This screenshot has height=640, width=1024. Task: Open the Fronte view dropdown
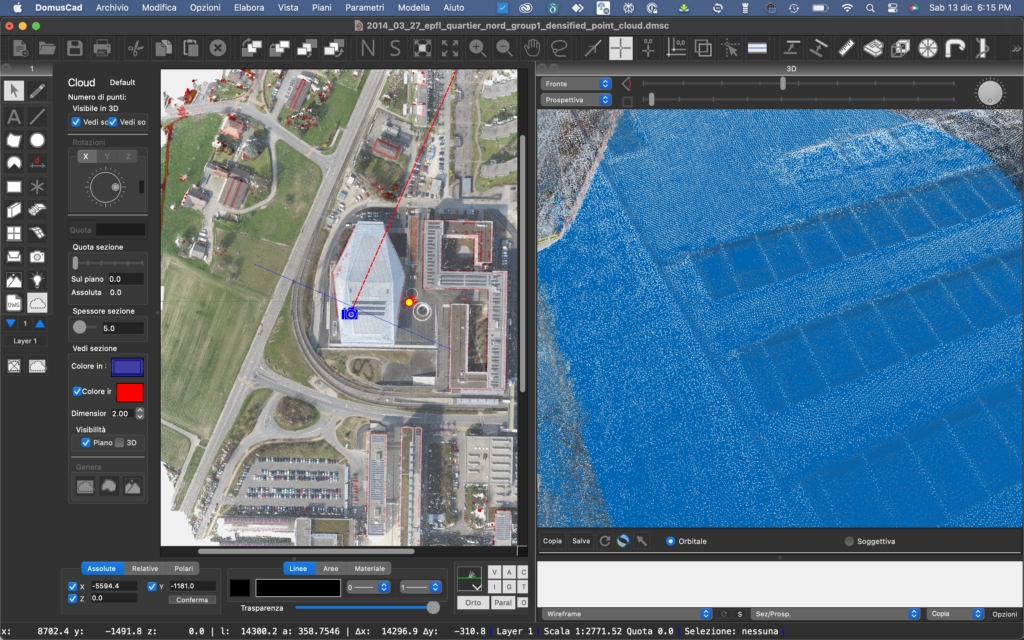pyautogui.click(x=576, y=84)
